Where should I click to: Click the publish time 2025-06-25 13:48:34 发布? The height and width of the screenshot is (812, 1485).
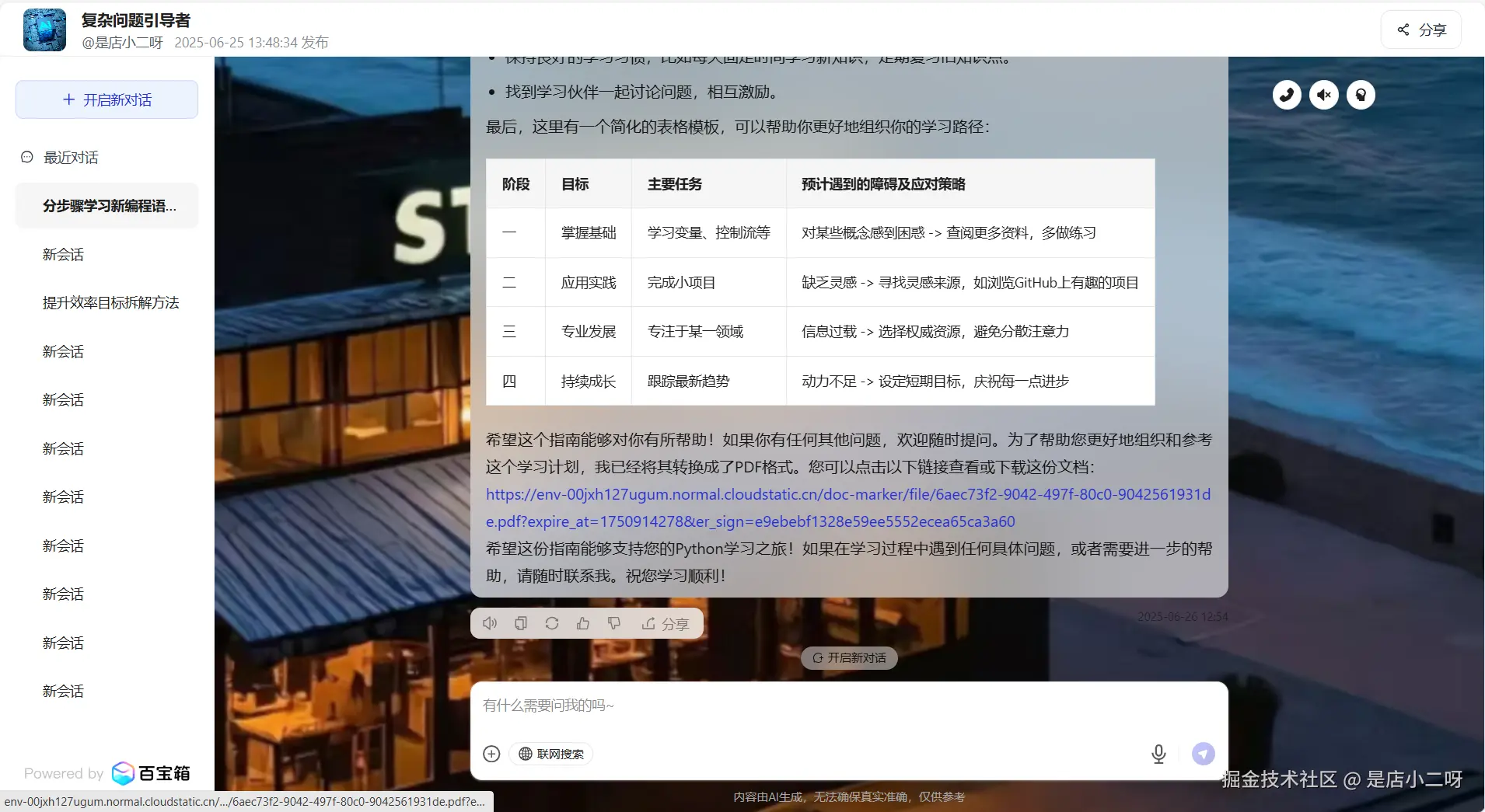251,42
